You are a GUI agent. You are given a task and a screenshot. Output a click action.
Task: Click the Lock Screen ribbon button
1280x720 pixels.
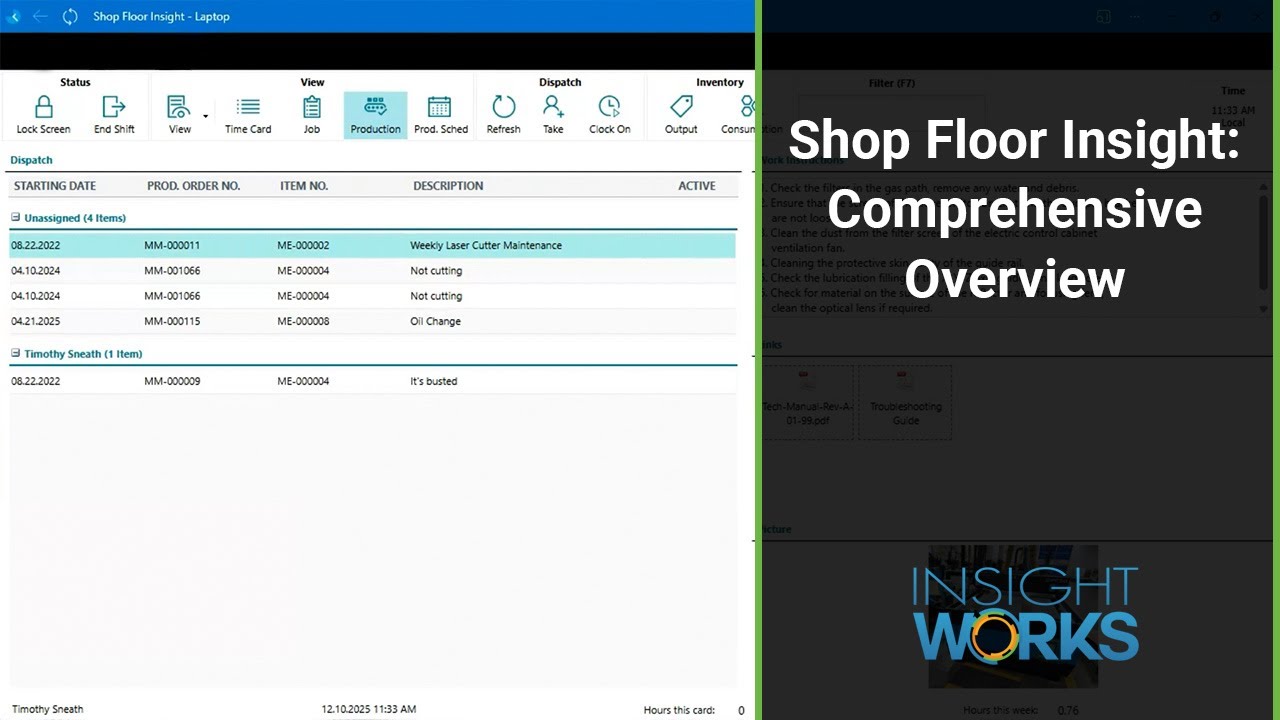[x=43, y=115]
